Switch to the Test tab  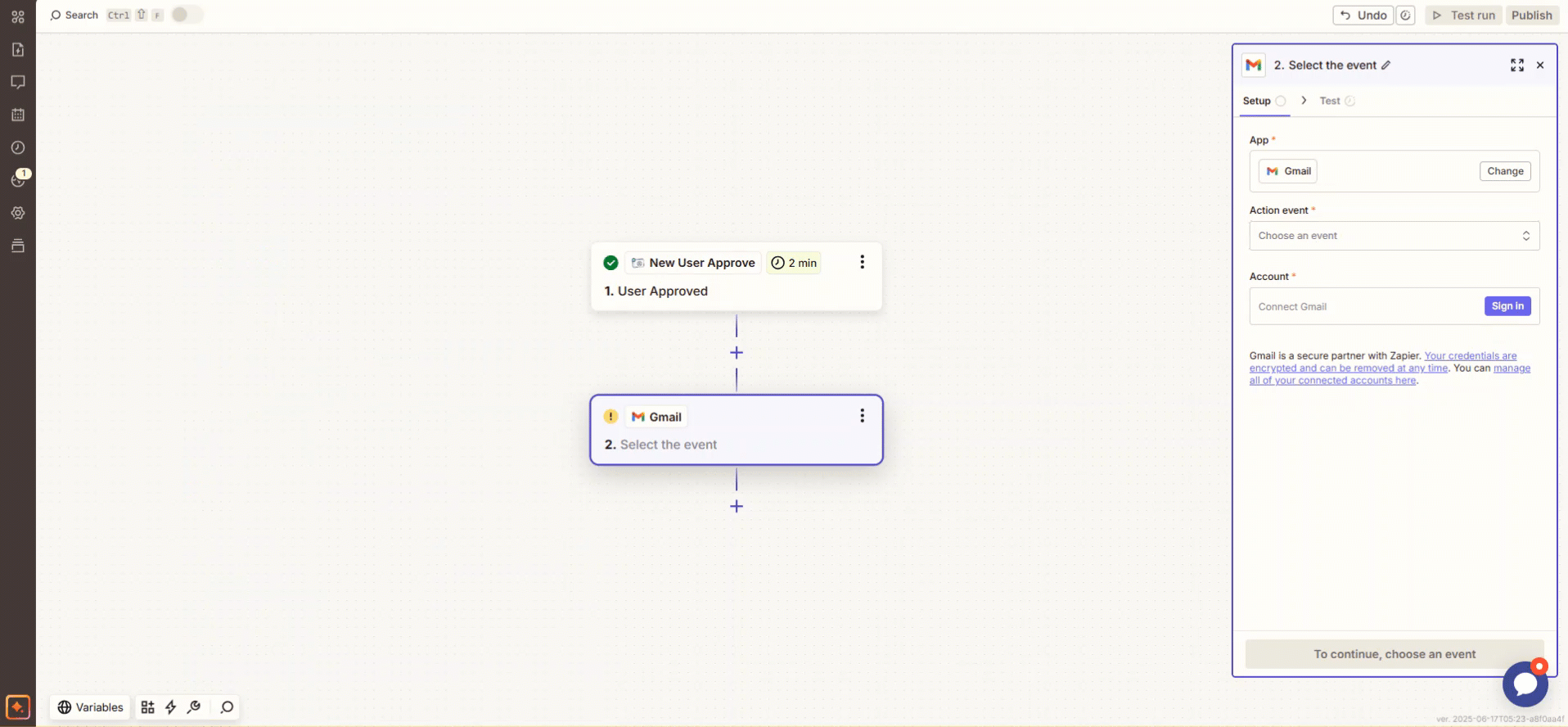point(1330,101)
